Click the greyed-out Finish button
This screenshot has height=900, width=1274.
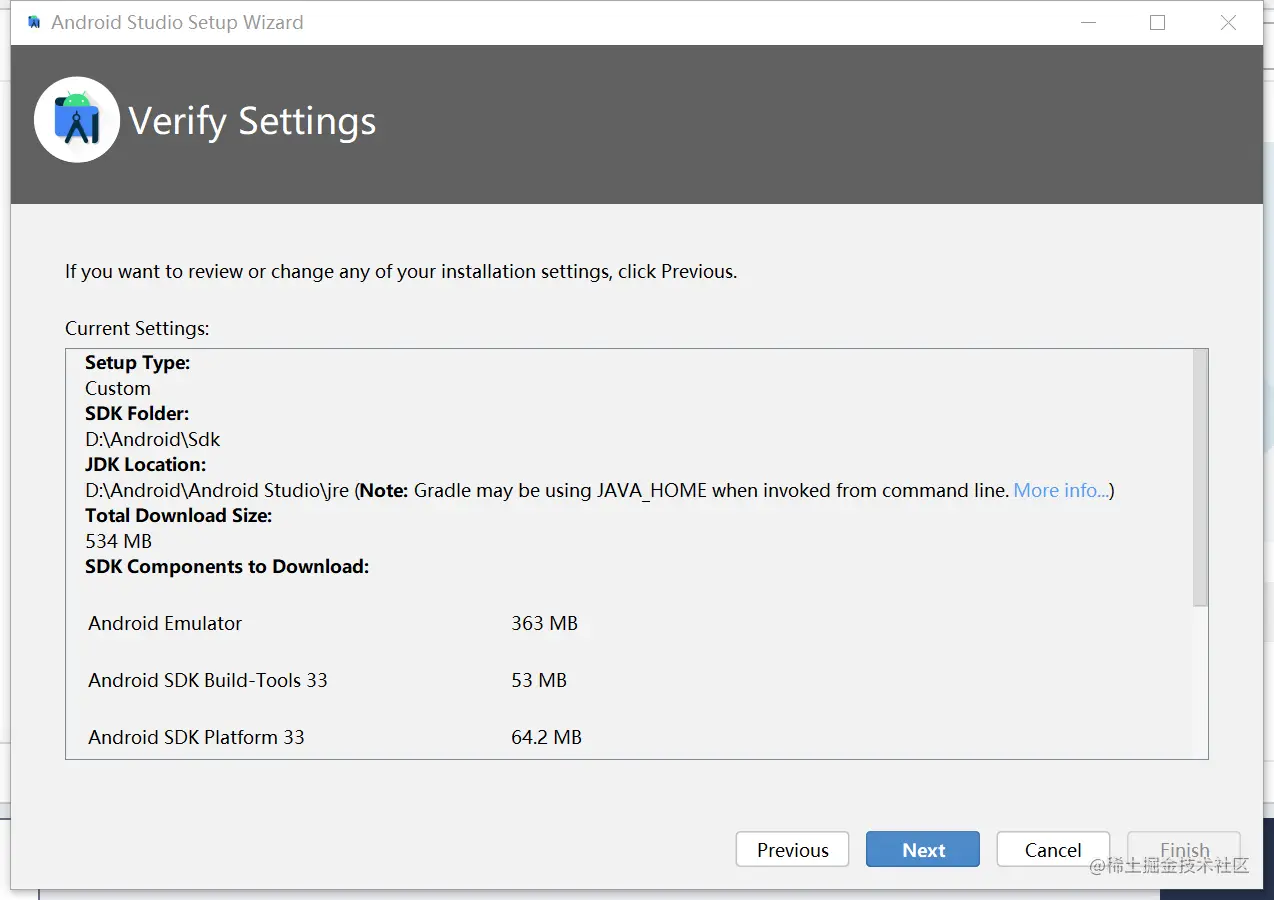(1184, 850)
